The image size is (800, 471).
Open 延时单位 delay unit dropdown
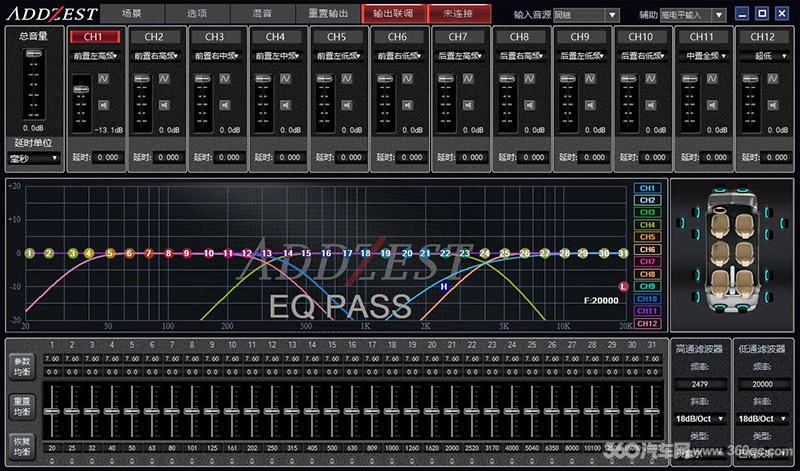coord(34,159)
